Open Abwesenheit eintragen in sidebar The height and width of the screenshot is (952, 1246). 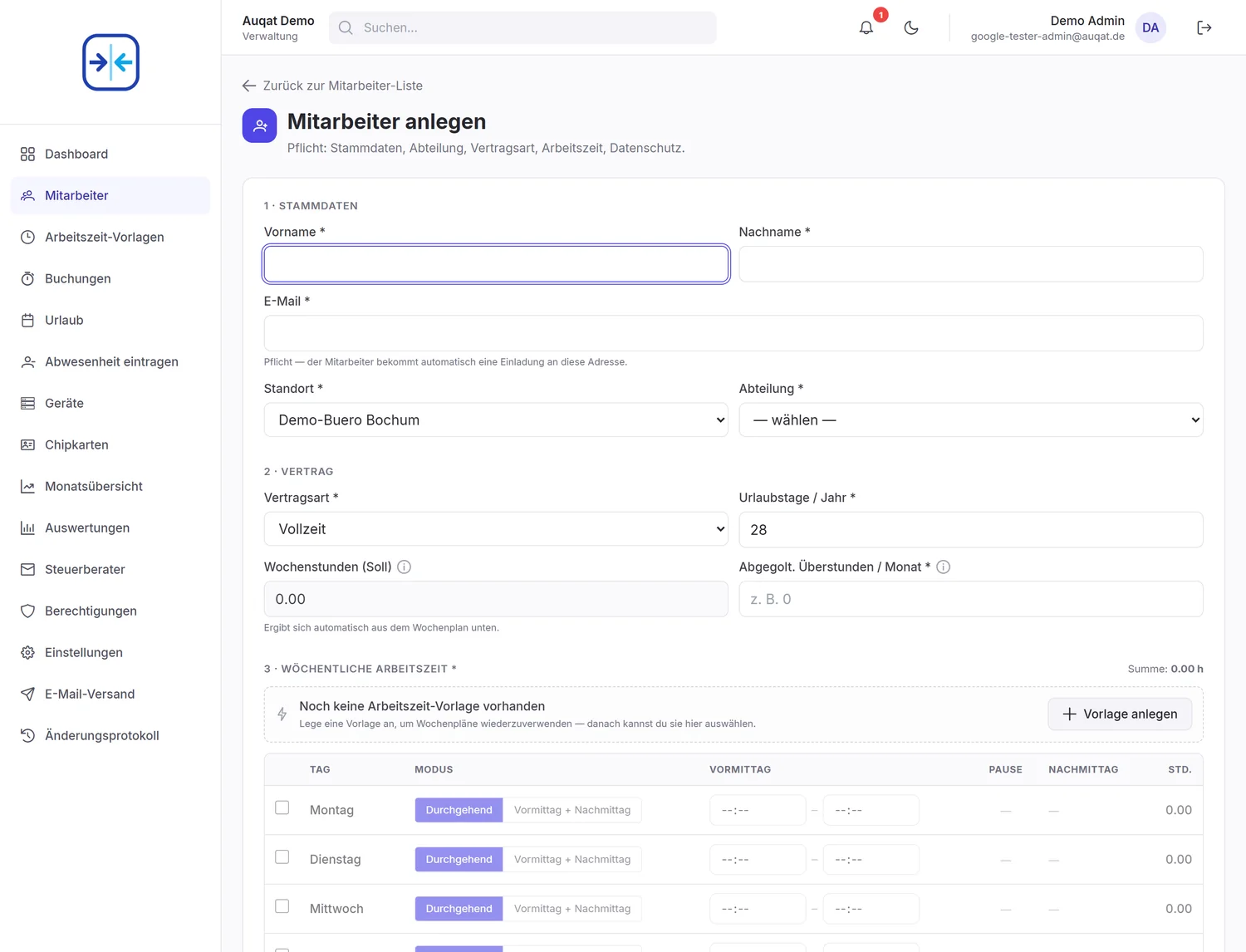pyautogui.click(x=110, y=362)
